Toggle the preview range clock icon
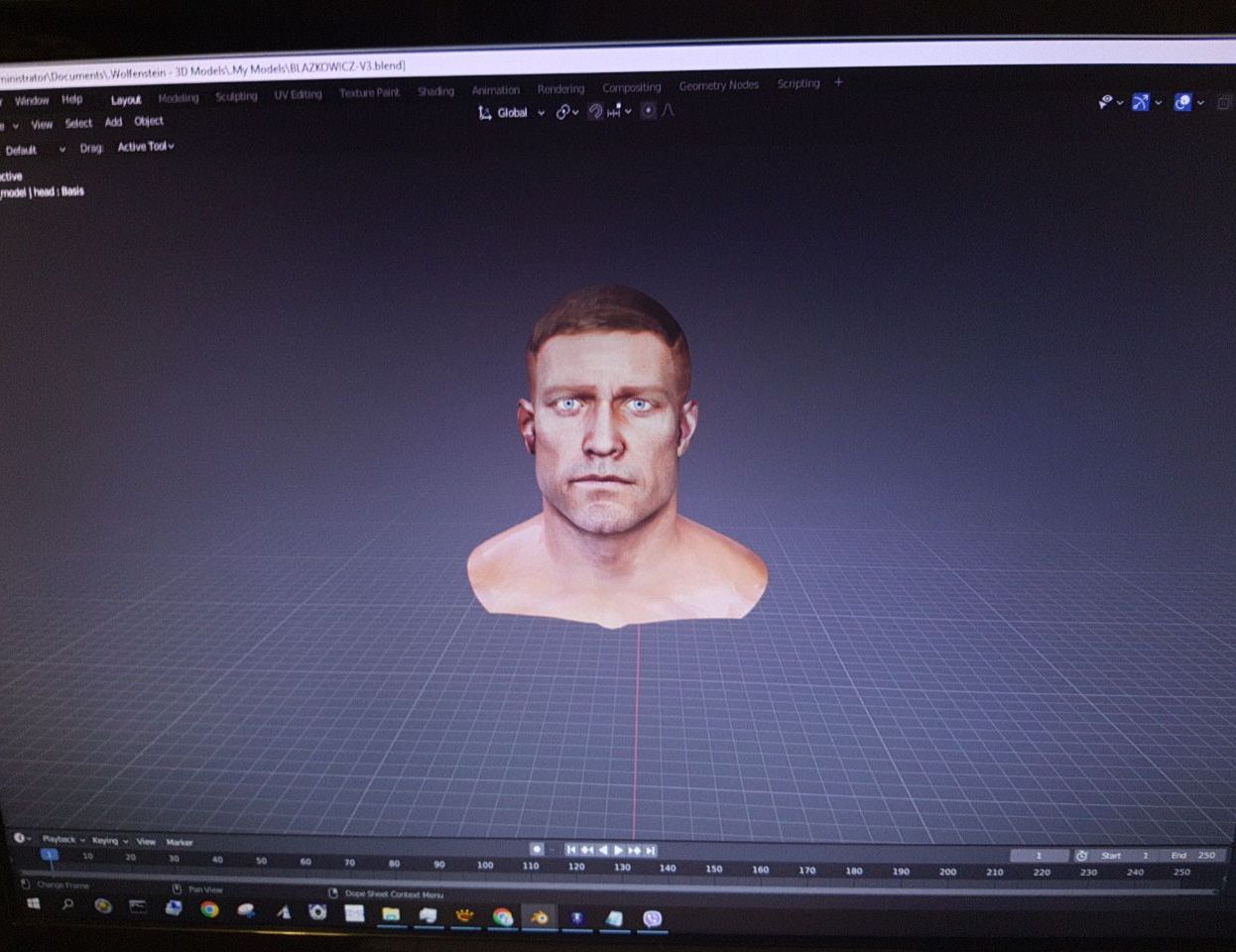 coord(1081,855)
